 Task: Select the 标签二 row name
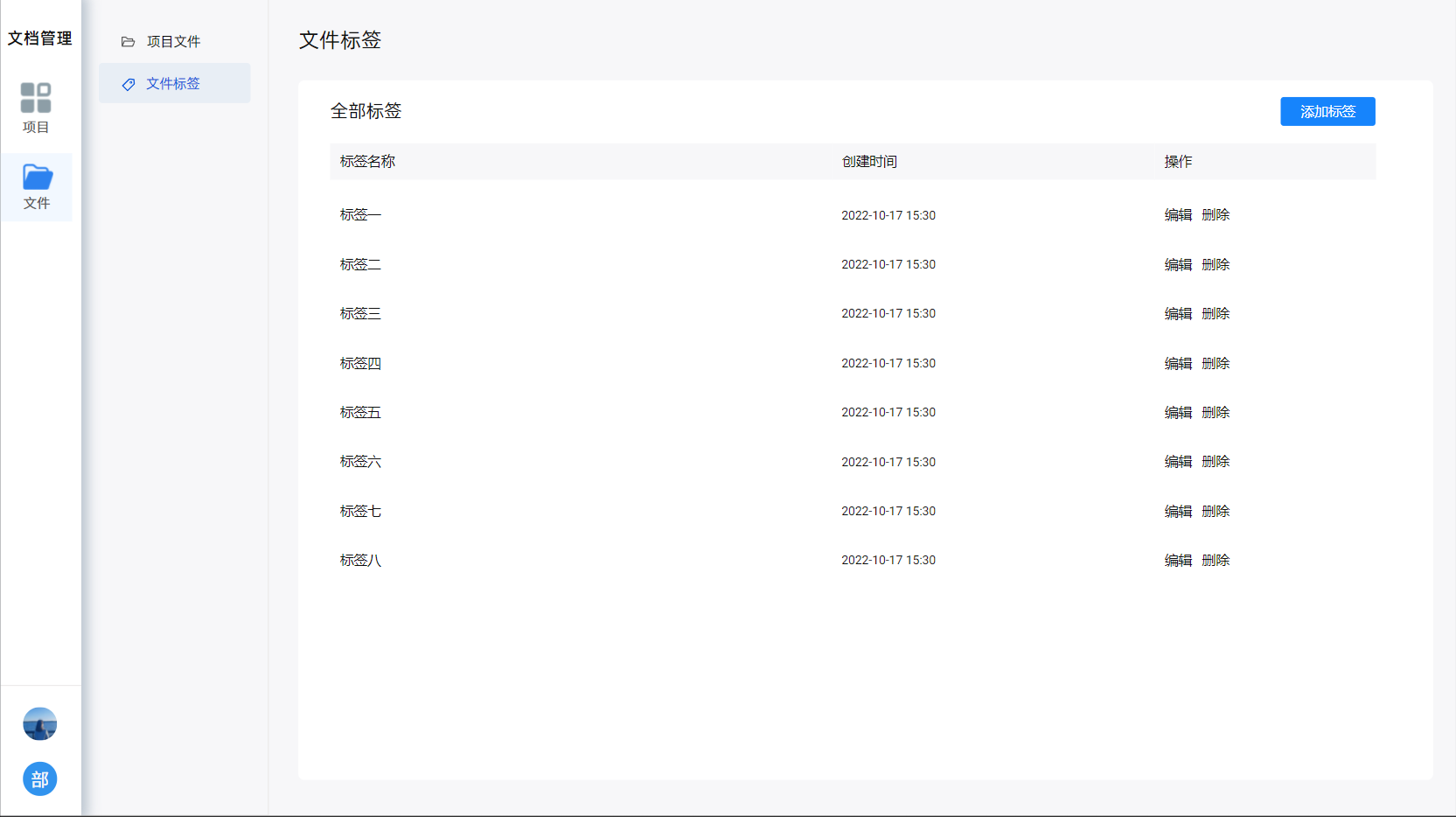tap(360, 264)
